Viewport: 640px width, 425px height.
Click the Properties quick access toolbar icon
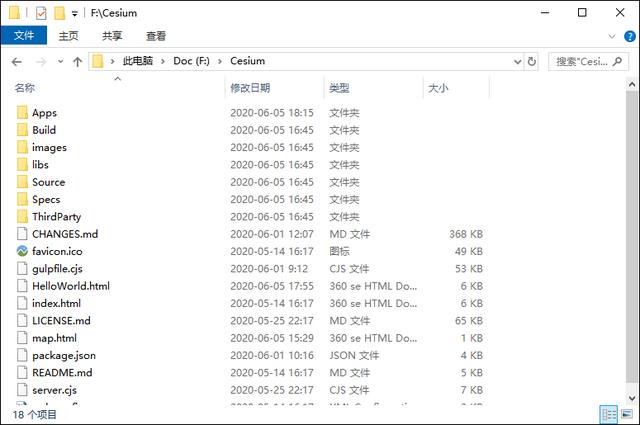pos(41,13)
